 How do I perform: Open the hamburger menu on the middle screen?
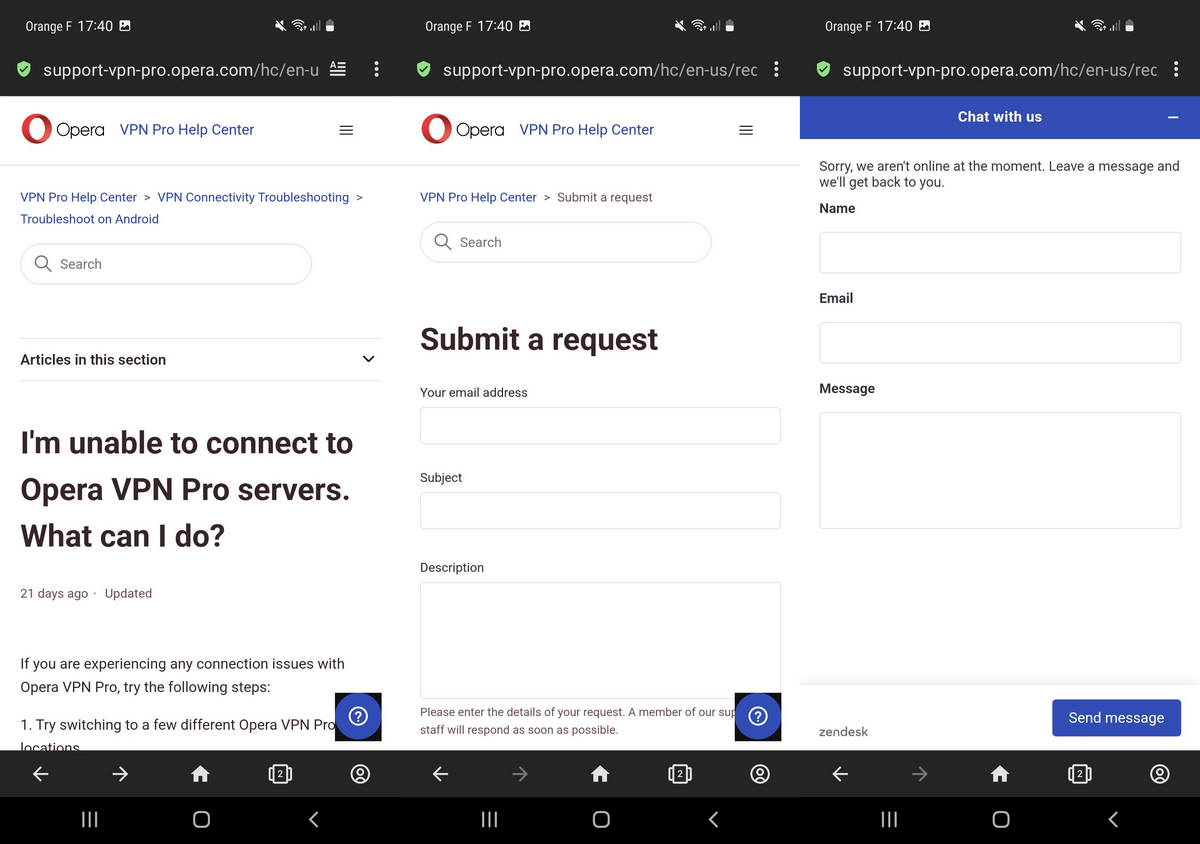coord(745,130)
